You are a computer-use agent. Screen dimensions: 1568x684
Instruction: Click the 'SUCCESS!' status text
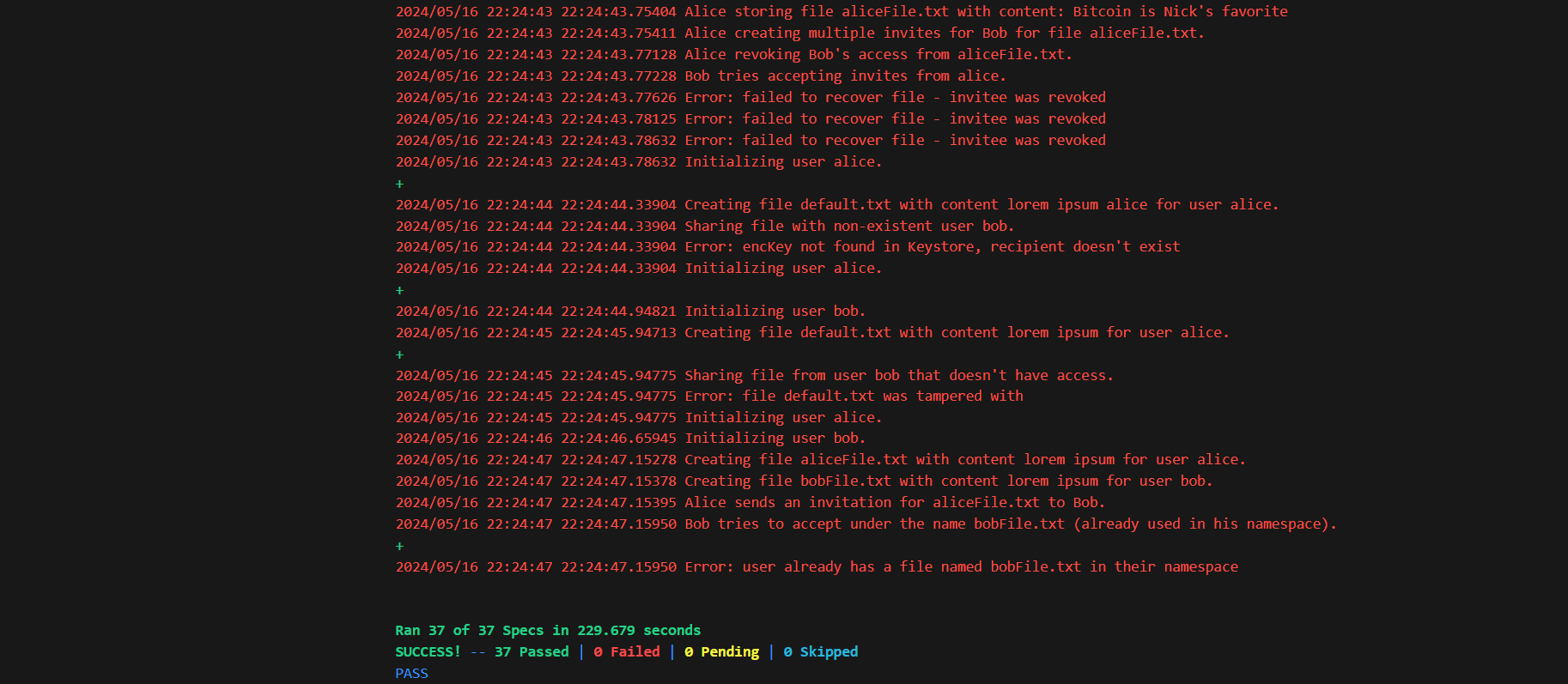(428, 651)
